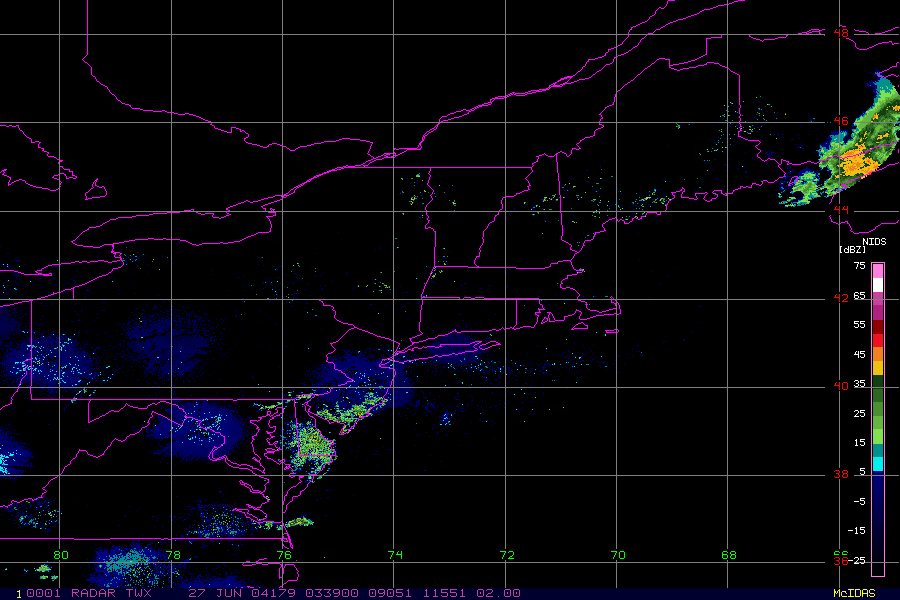Click the 45 value on the dBZ scale
This screenshot has height=600, width=900.
(859, 354)
